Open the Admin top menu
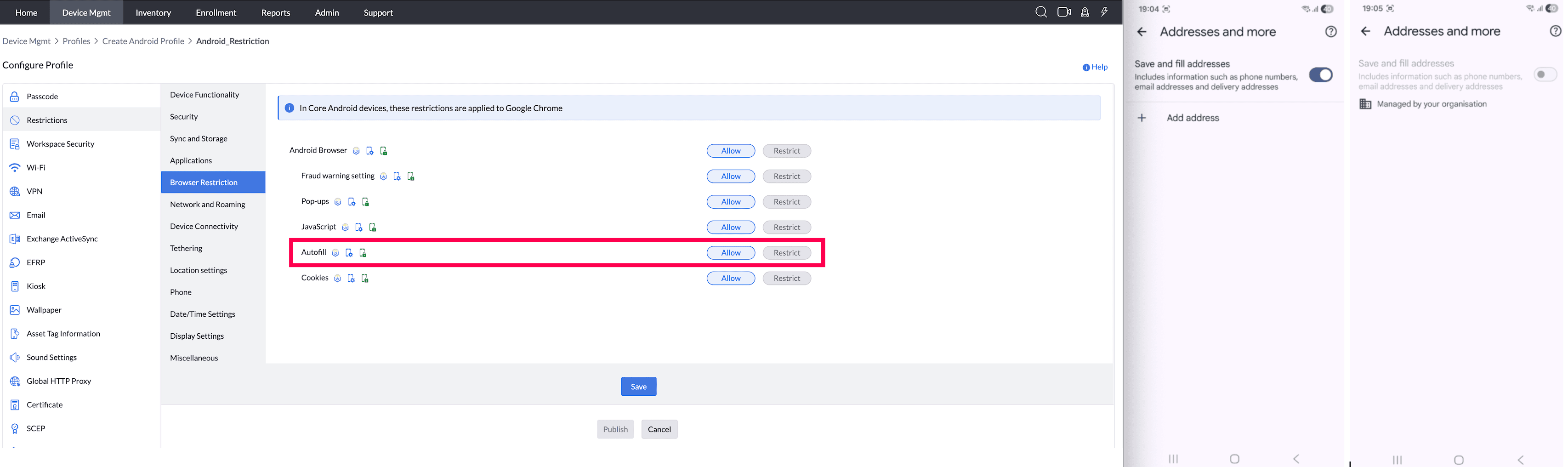Viewport: 1568px width, 467px height. (327, 12)
